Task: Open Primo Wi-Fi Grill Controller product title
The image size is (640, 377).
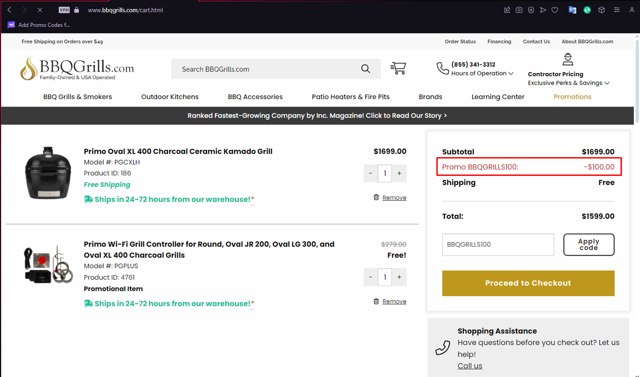Action: coord(209,249)
